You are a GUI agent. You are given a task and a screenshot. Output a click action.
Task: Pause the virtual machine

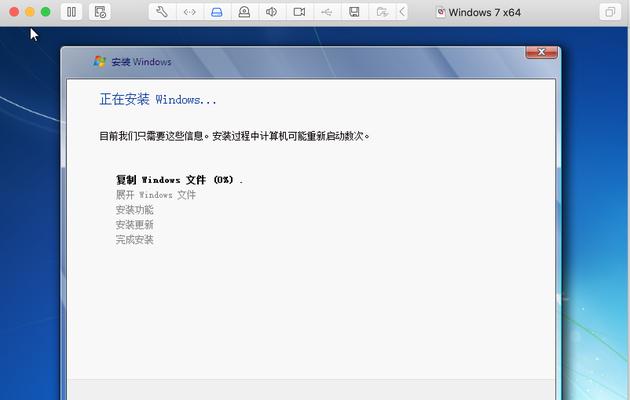[72, 12]
